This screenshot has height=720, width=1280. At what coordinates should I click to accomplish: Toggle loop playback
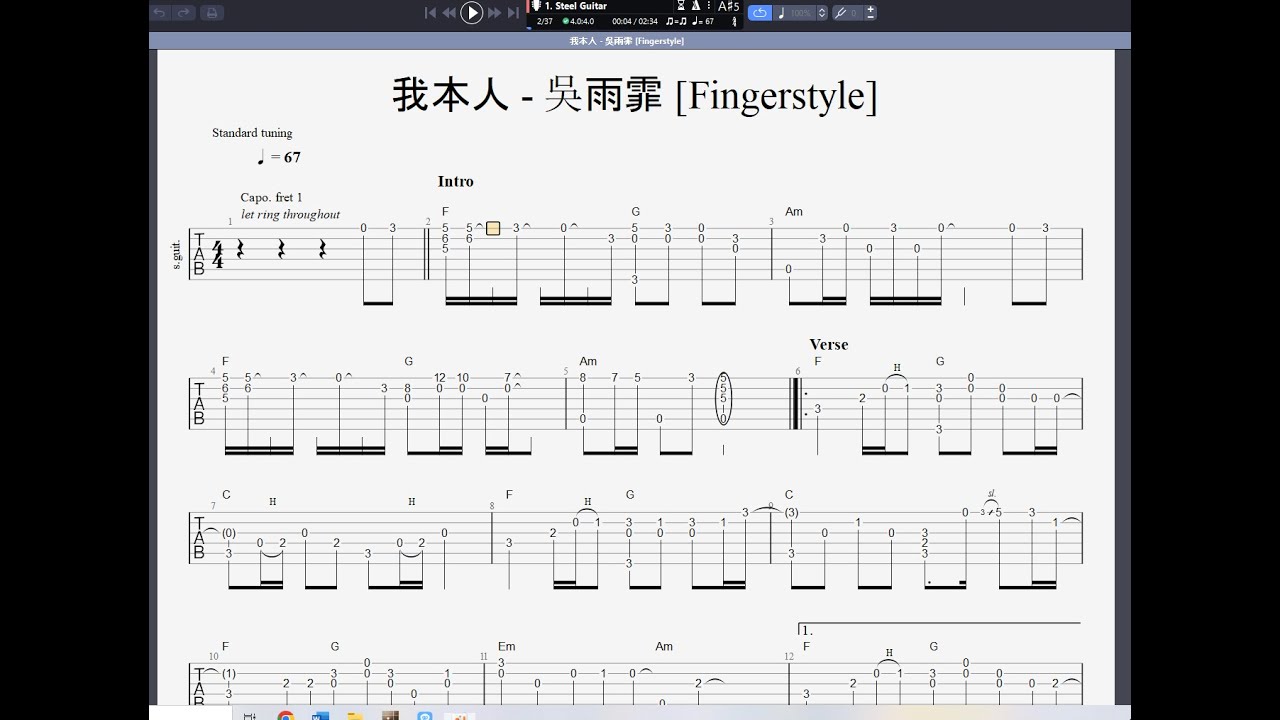click(x=760, y=13)
